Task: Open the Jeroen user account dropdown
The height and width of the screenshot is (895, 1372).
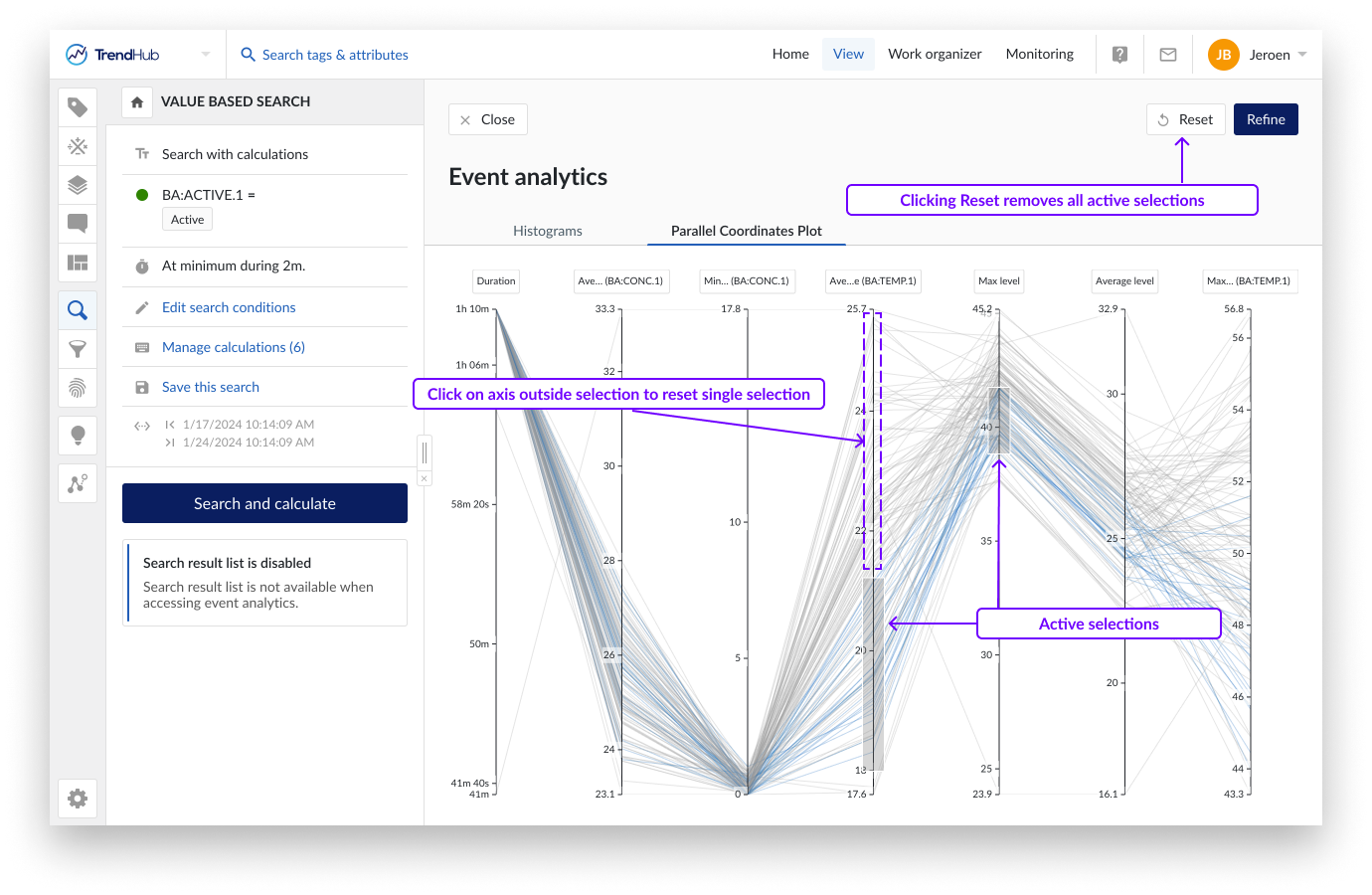Action: click(x=1258, y=55)
